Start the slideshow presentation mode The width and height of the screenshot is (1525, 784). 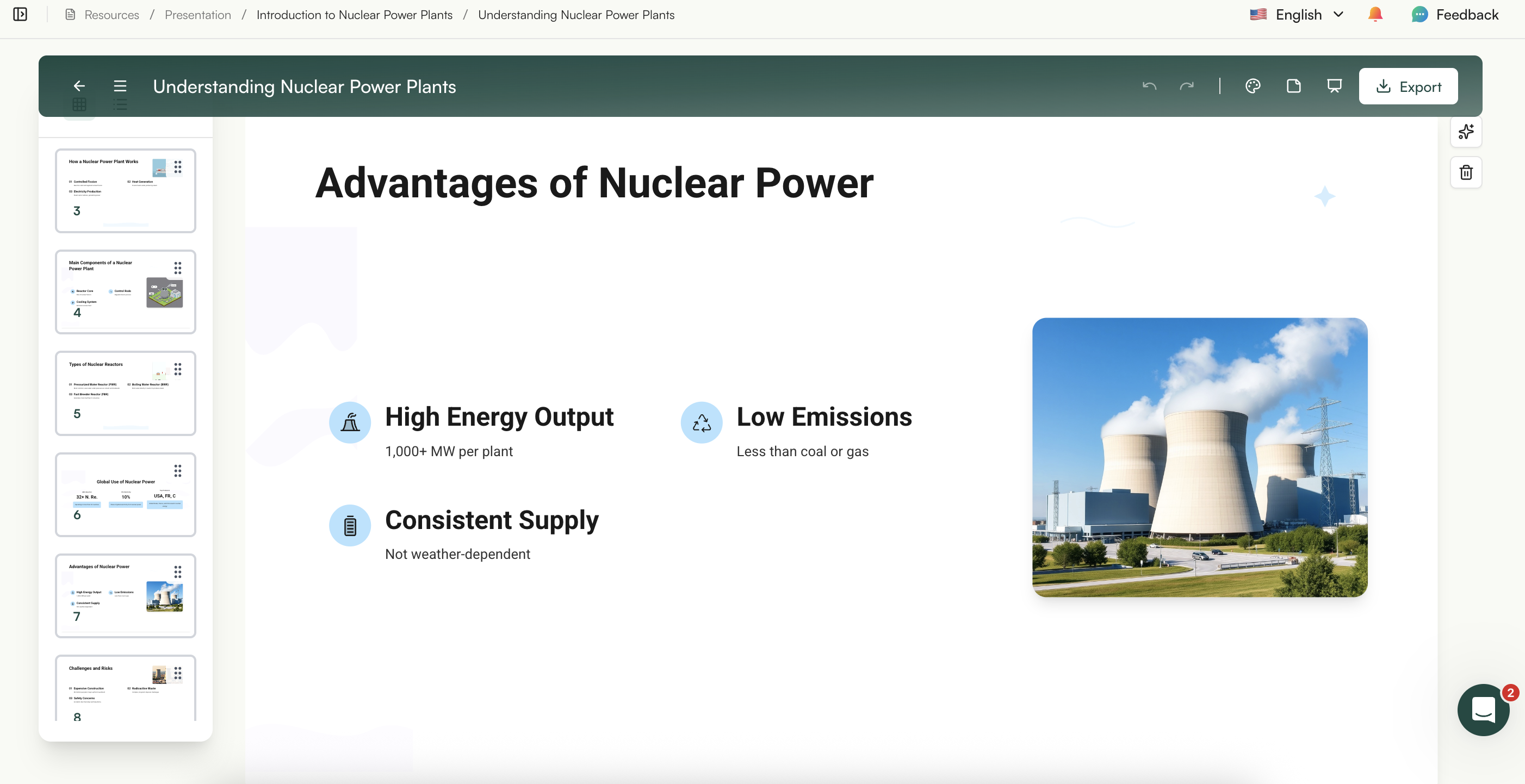coord(1335,86)
